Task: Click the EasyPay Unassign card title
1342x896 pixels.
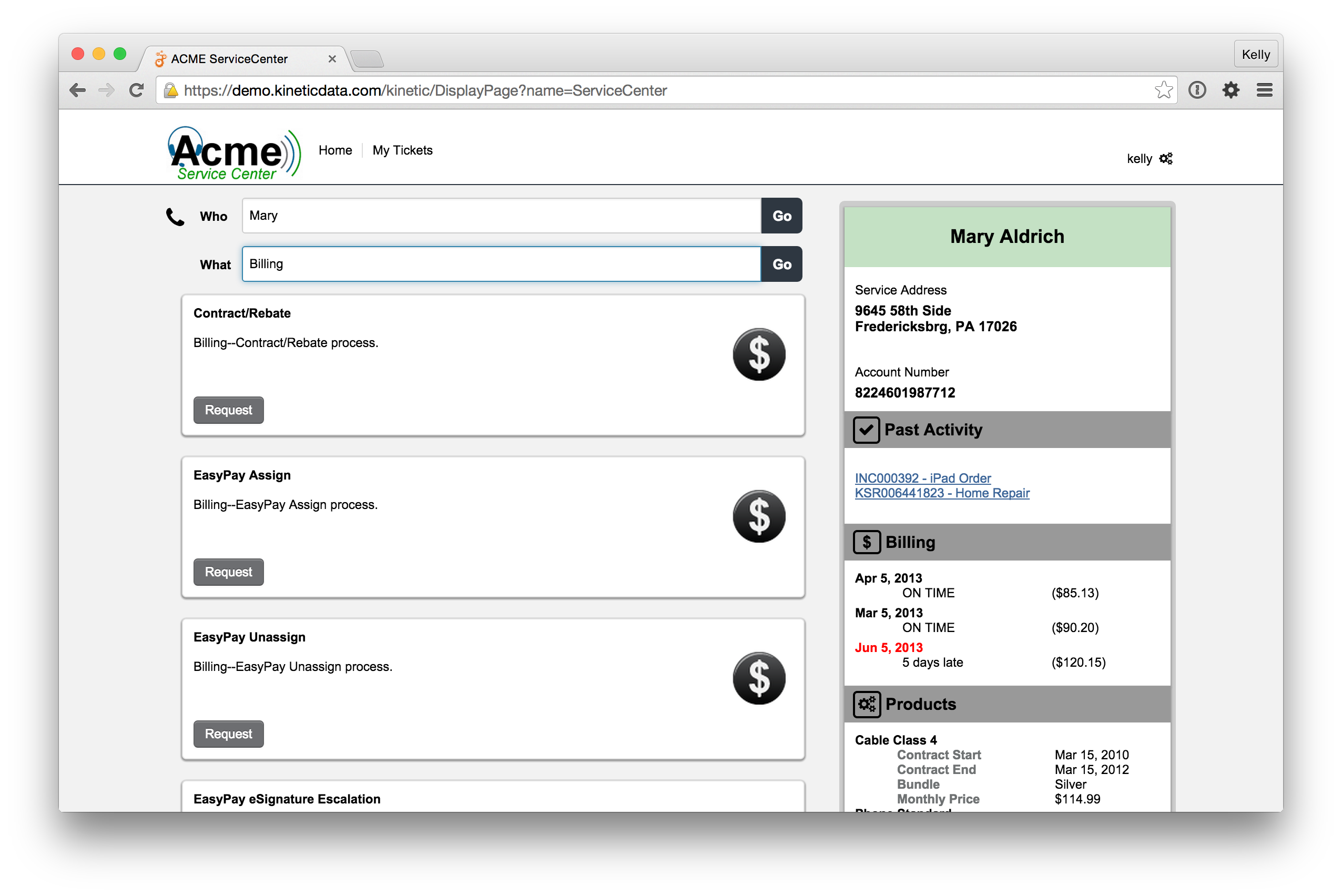Action: (x=250, y=637)
